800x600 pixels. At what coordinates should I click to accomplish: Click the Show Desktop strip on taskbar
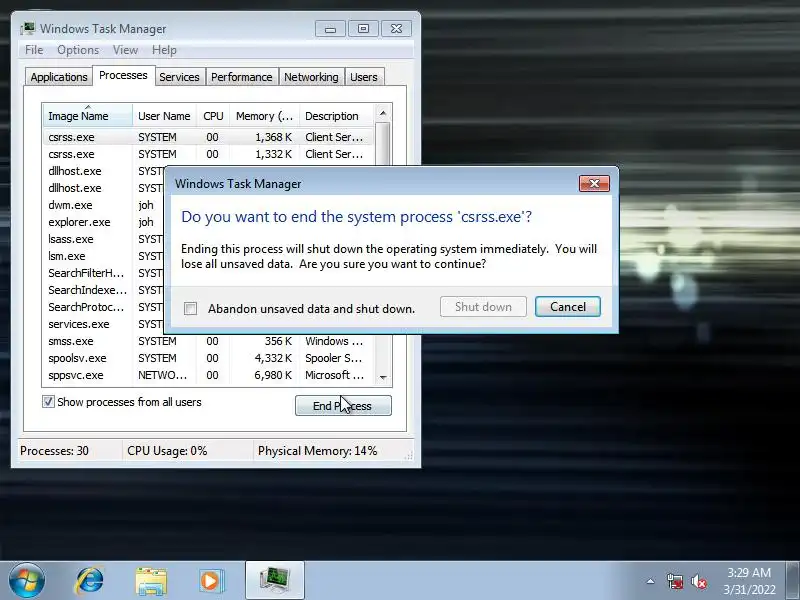[x=793, y=581]
